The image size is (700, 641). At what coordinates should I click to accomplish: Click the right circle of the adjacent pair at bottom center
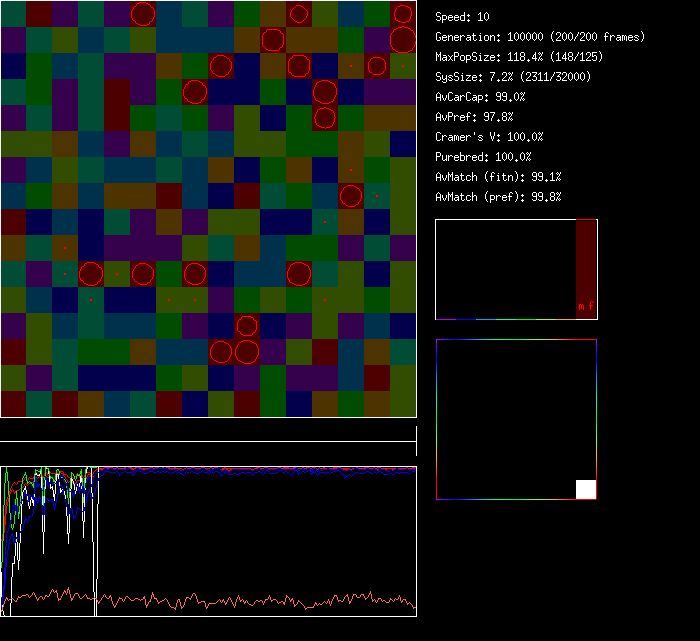(x=246, y=352)
